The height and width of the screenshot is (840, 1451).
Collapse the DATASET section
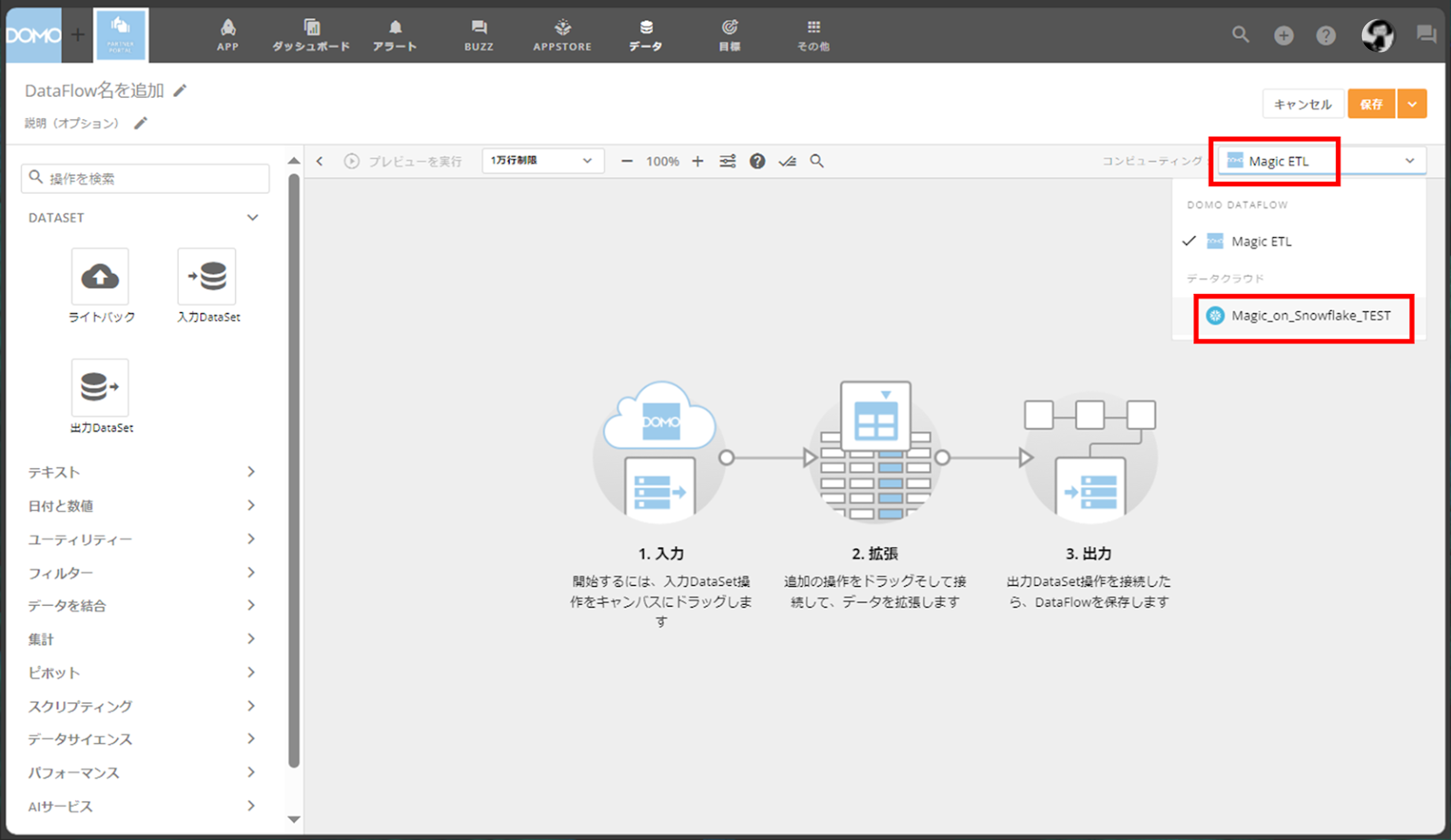click(x=252, y=218)
